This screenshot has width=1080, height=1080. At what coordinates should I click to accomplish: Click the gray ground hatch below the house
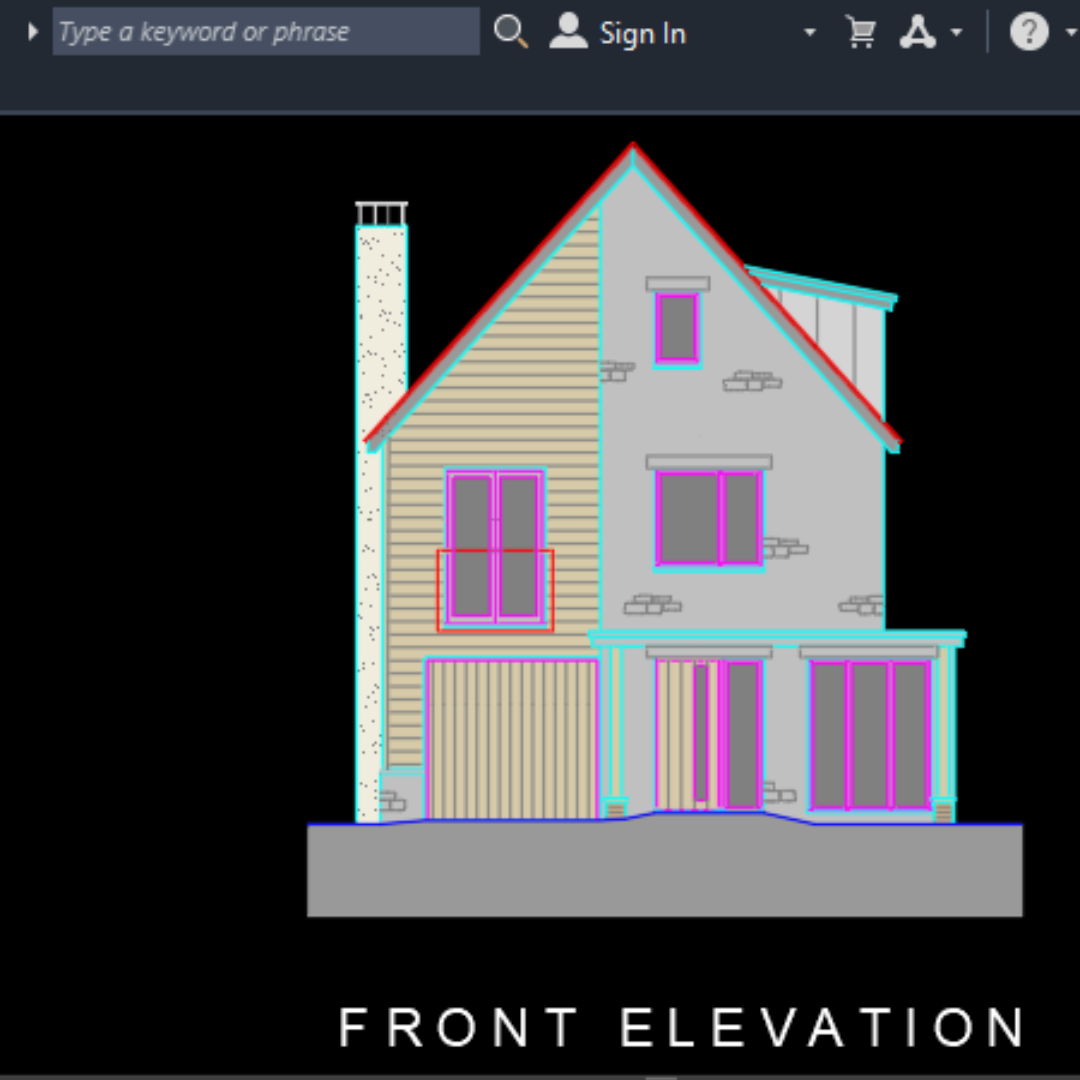pyautogui.click(x=664, y=870)
